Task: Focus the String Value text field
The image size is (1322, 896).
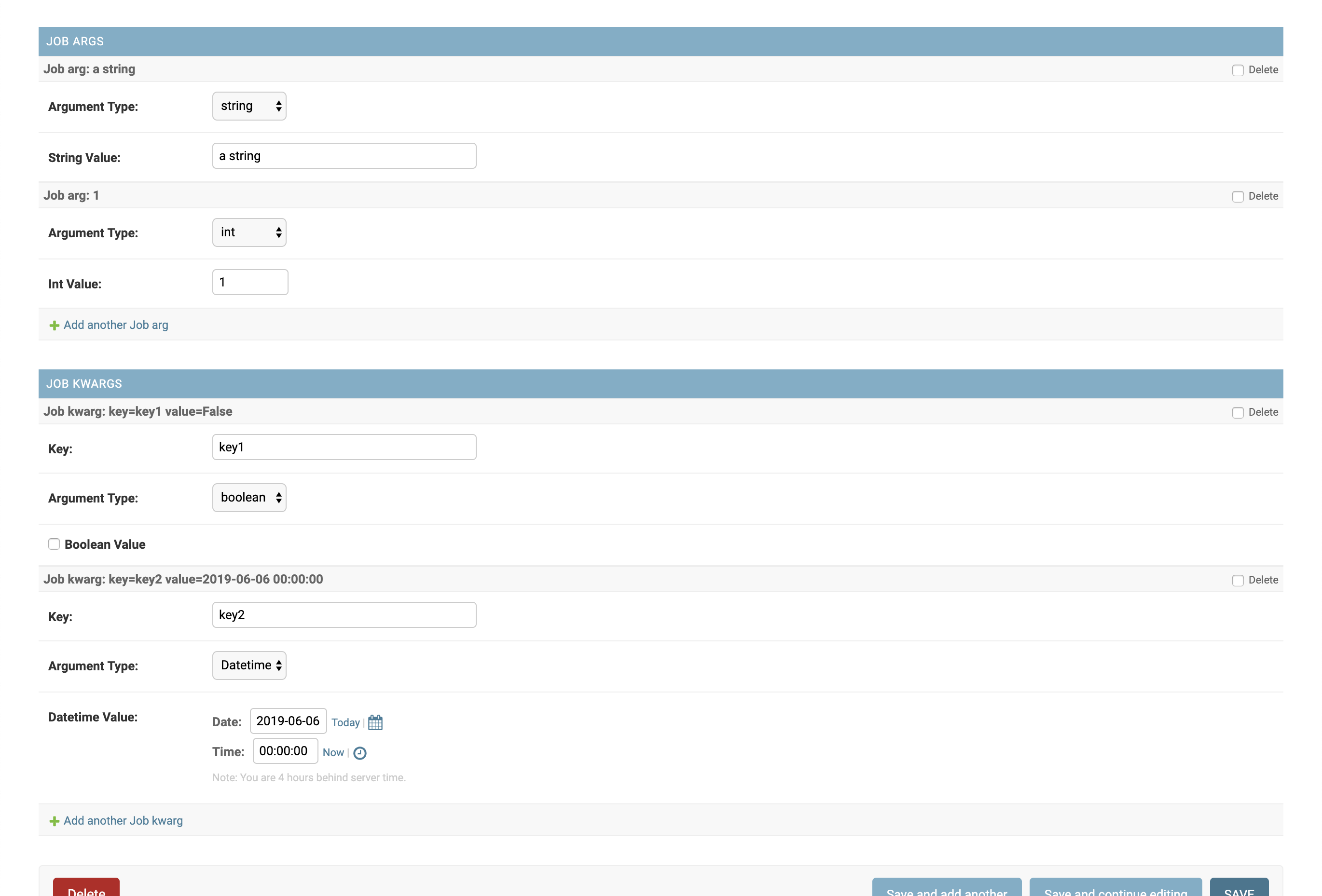Action: (x=344, y=156)
